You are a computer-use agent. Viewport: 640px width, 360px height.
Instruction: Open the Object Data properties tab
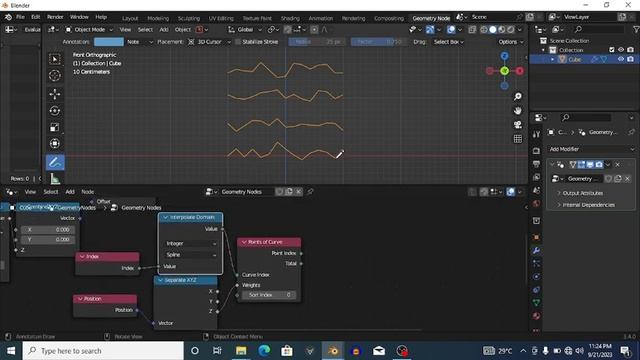(x=536, y=302)
